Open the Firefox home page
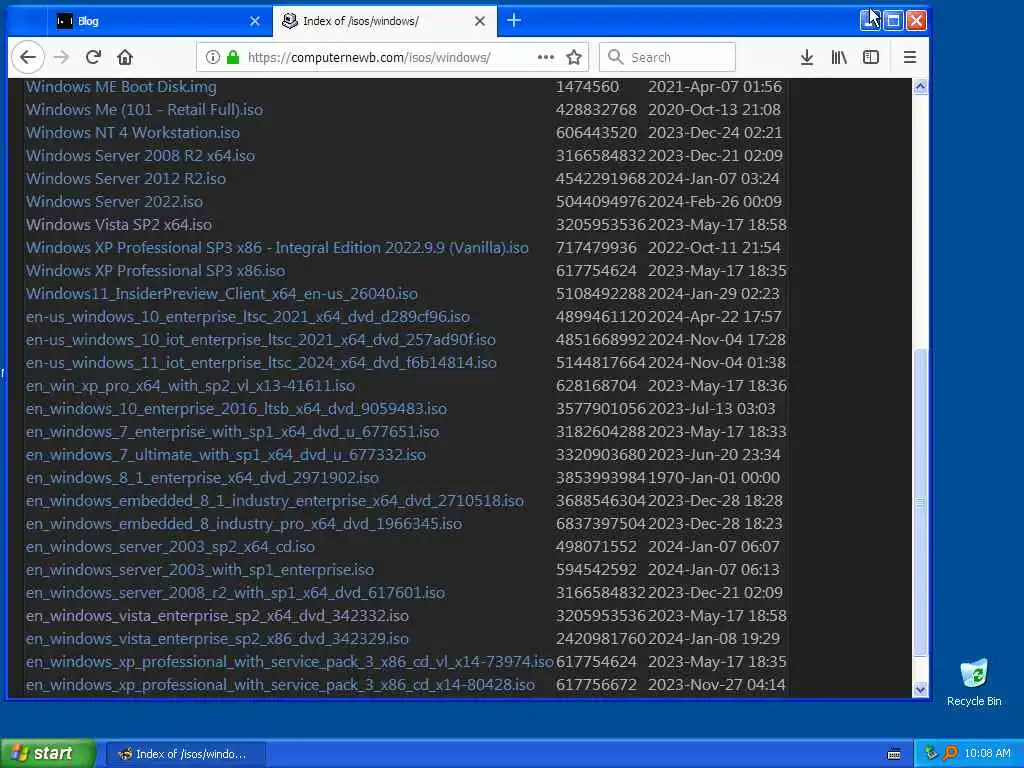The image size is (1024, 768). [125, 57]
